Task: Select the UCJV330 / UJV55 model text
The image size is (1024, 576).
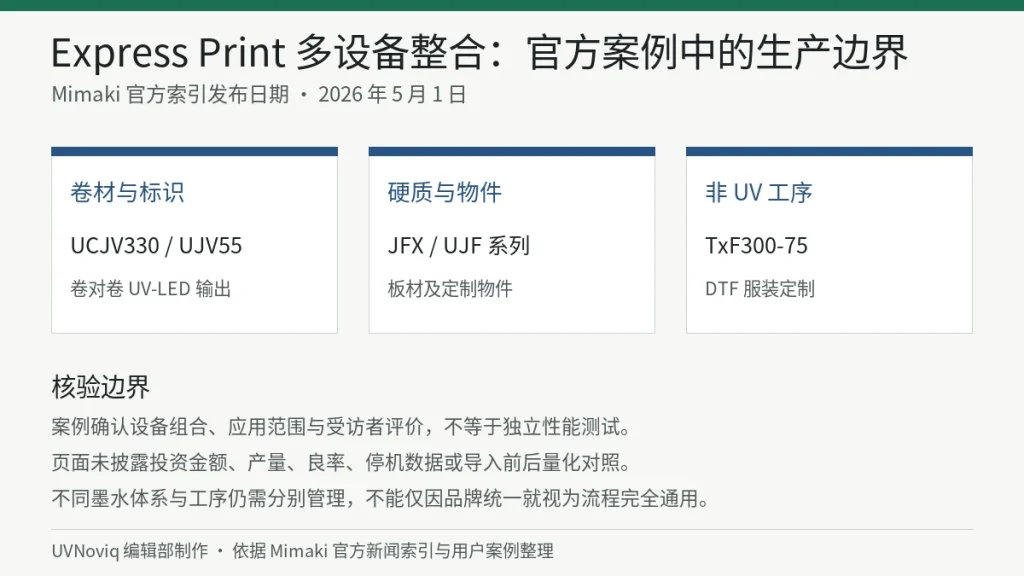Action: (156, 246)
